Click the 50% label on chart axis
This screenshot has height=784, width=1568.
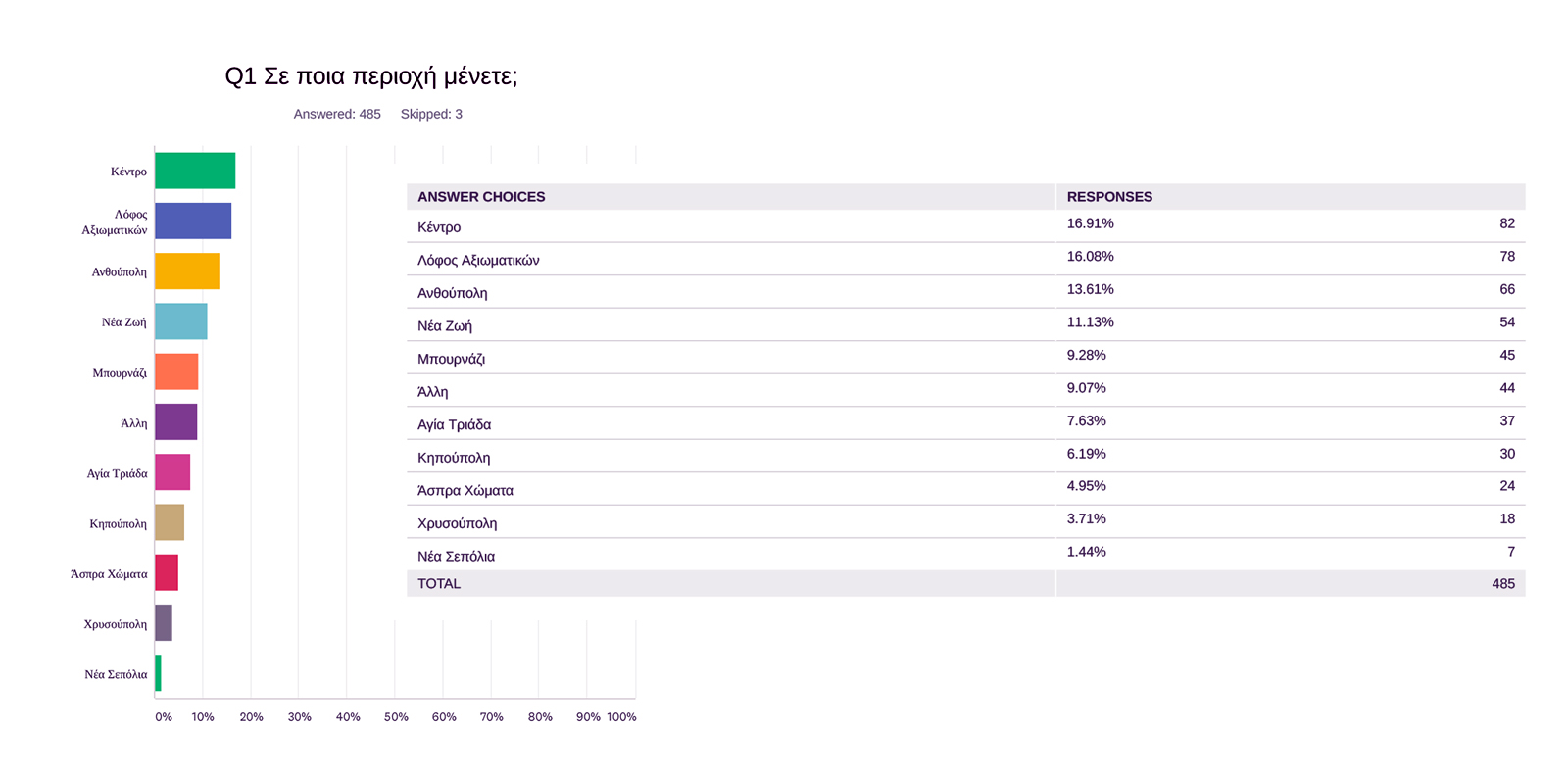[396, 717]
